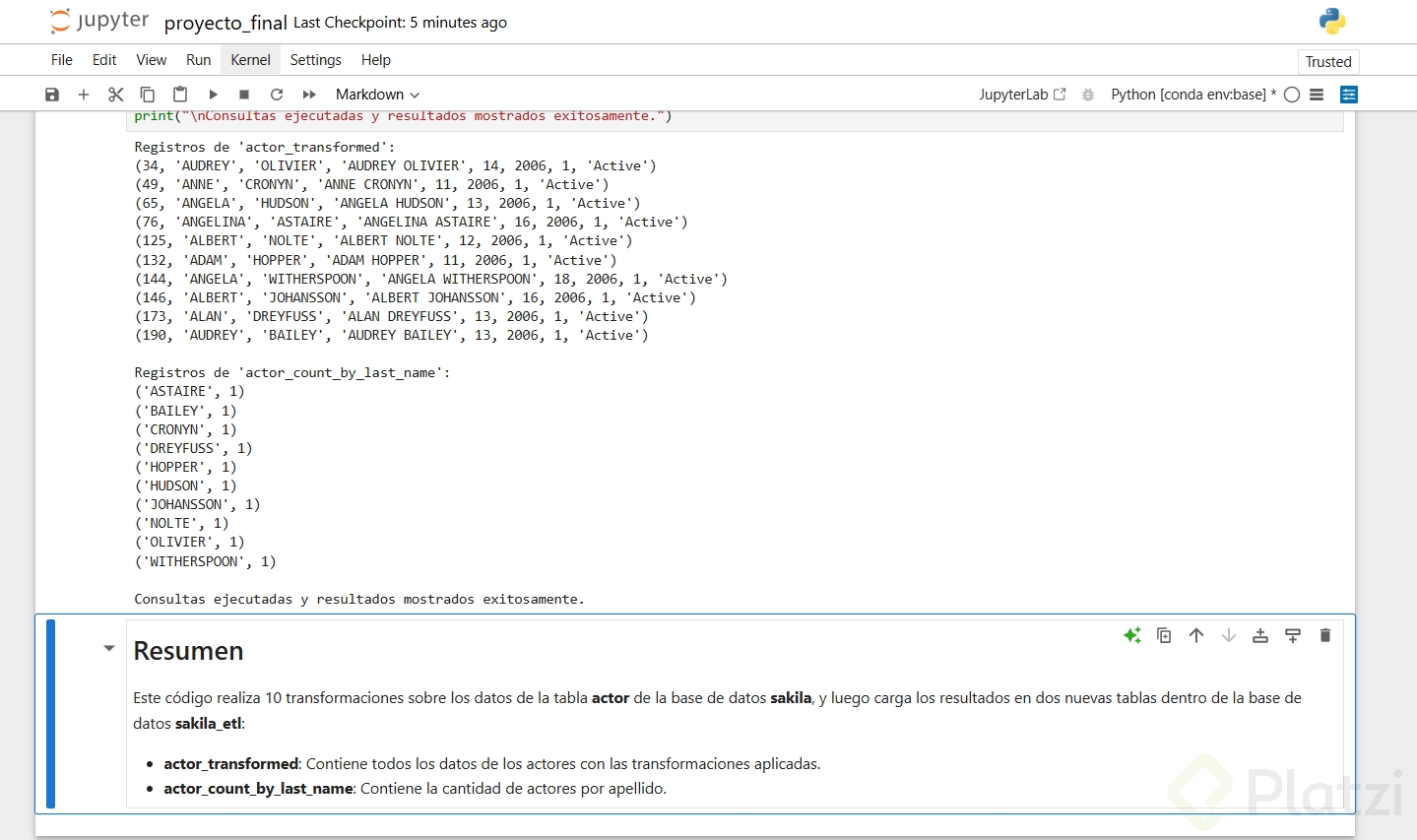1417x840 pixels.
Task: Run the selected cell with the play icon
Action: (213, 95)
